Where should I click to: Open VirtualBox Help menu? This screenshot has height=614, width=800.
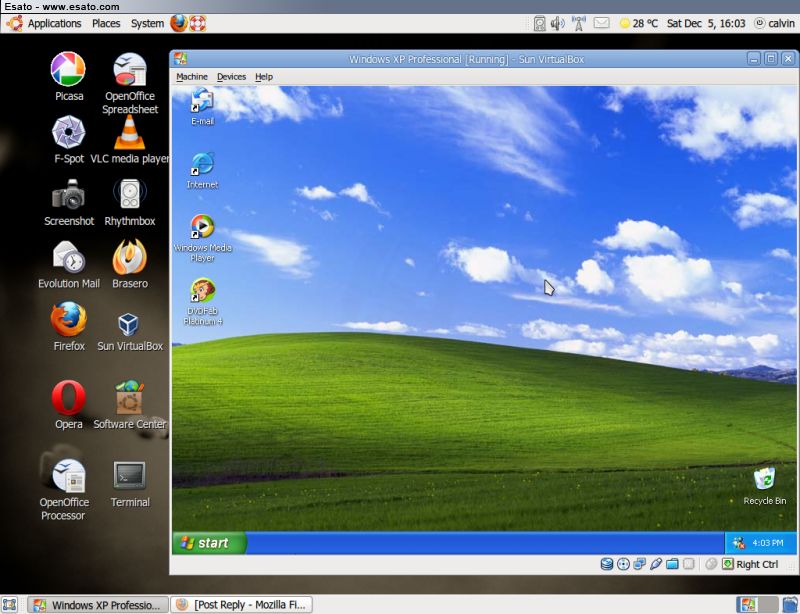click(264, 77)
